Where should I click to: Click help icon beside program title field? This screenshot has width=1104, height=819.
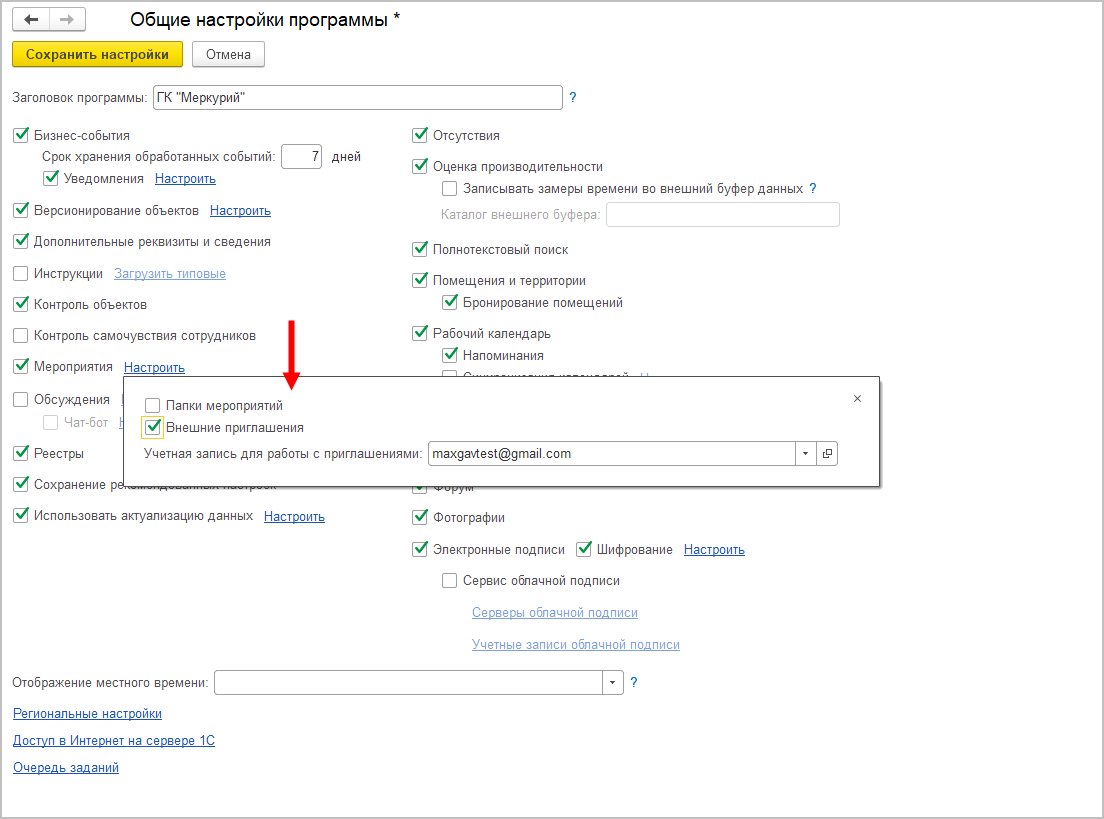click(573, 98)
